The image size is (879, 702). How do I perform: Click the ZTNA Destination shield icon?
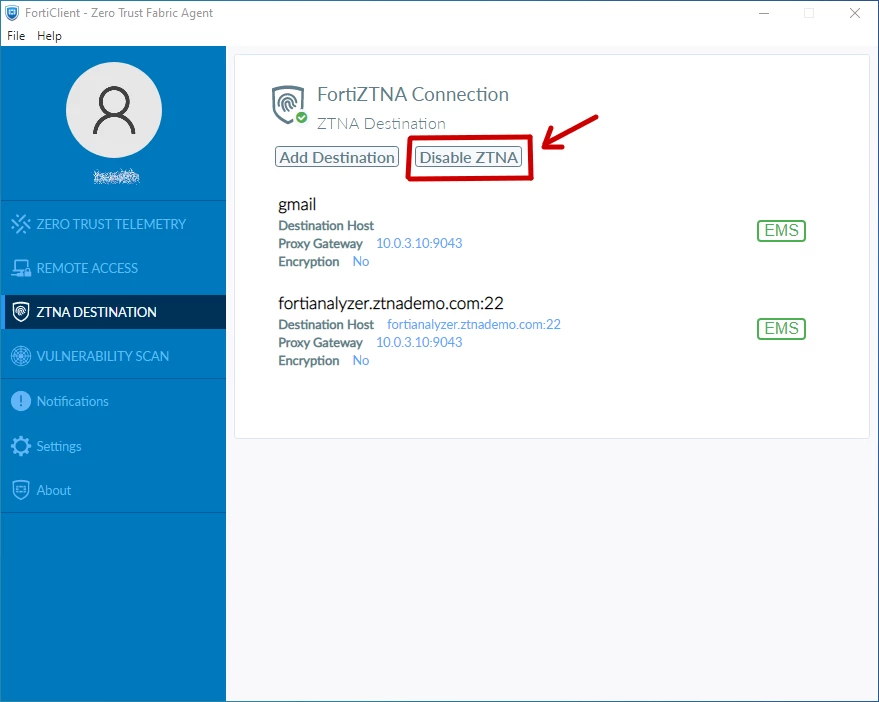(x=21, y=312)
